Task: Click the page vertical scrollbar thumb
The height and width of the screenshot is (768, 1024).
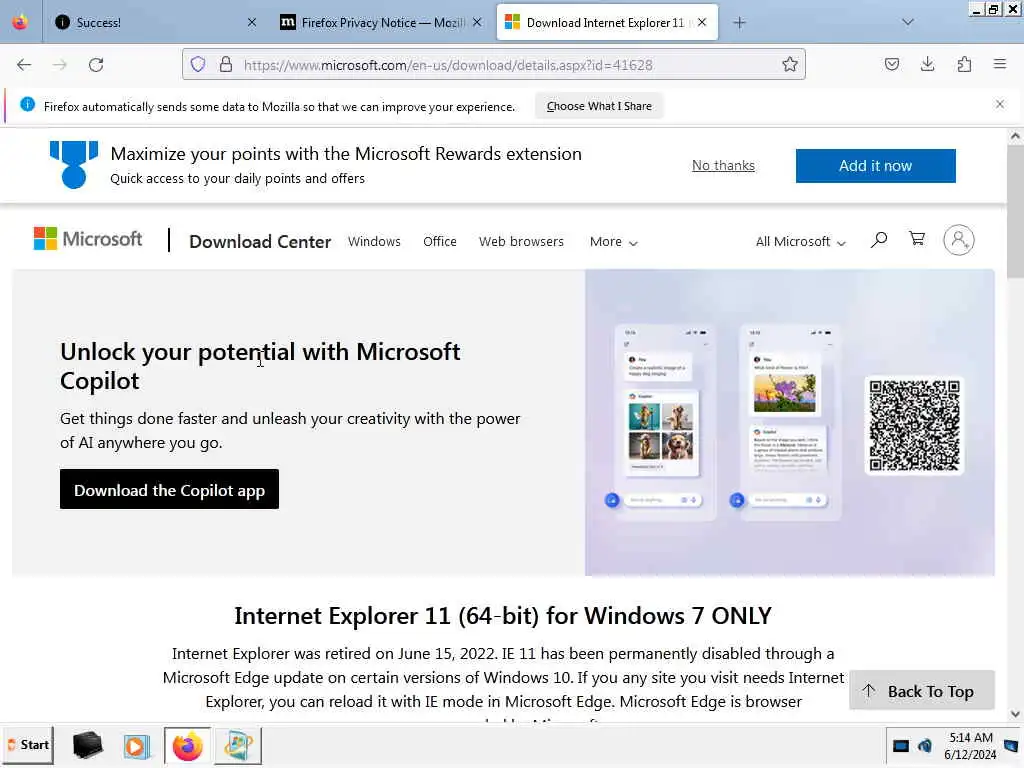Action: (x=1015, y=211)
